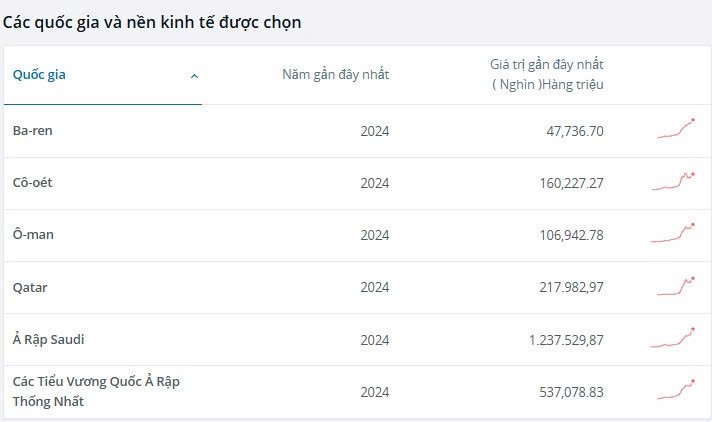This screenshot has height=422, width=712.
Task: Open the Ba-ren sparkline trend chart
Action: 676,129
